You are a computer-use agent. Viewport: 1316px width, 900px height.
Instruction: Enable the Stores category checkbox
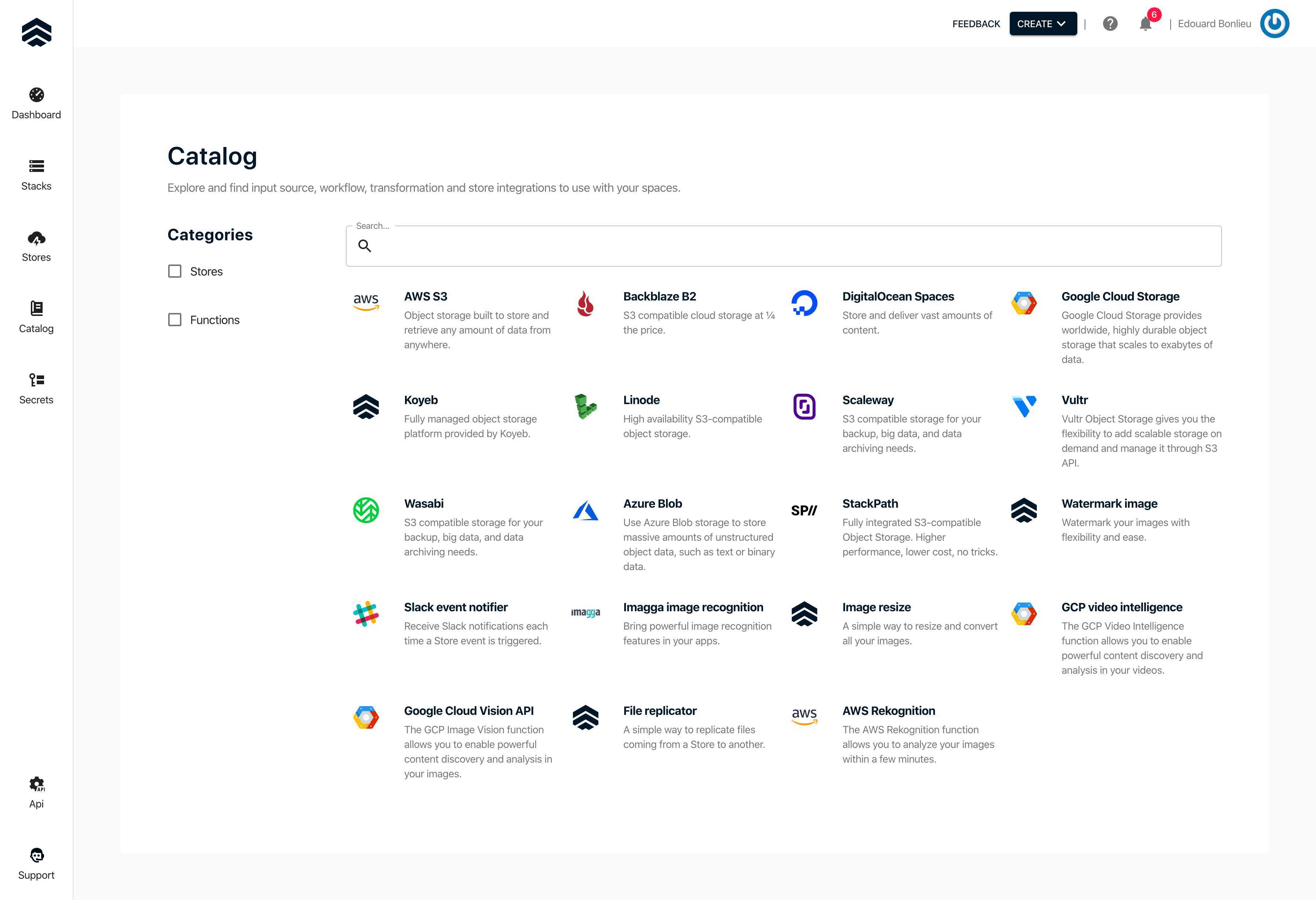click(175, 271)
